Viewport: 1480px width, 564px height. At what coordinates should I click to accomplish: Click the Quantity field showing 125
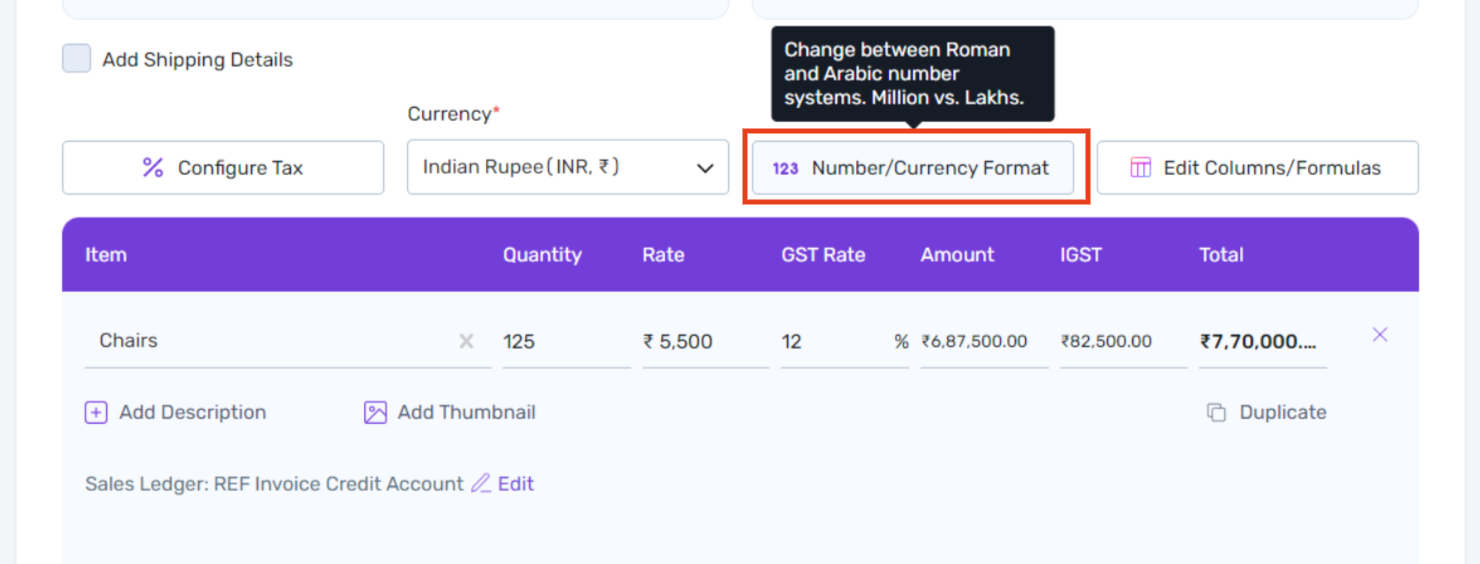[x=566, y=341]
